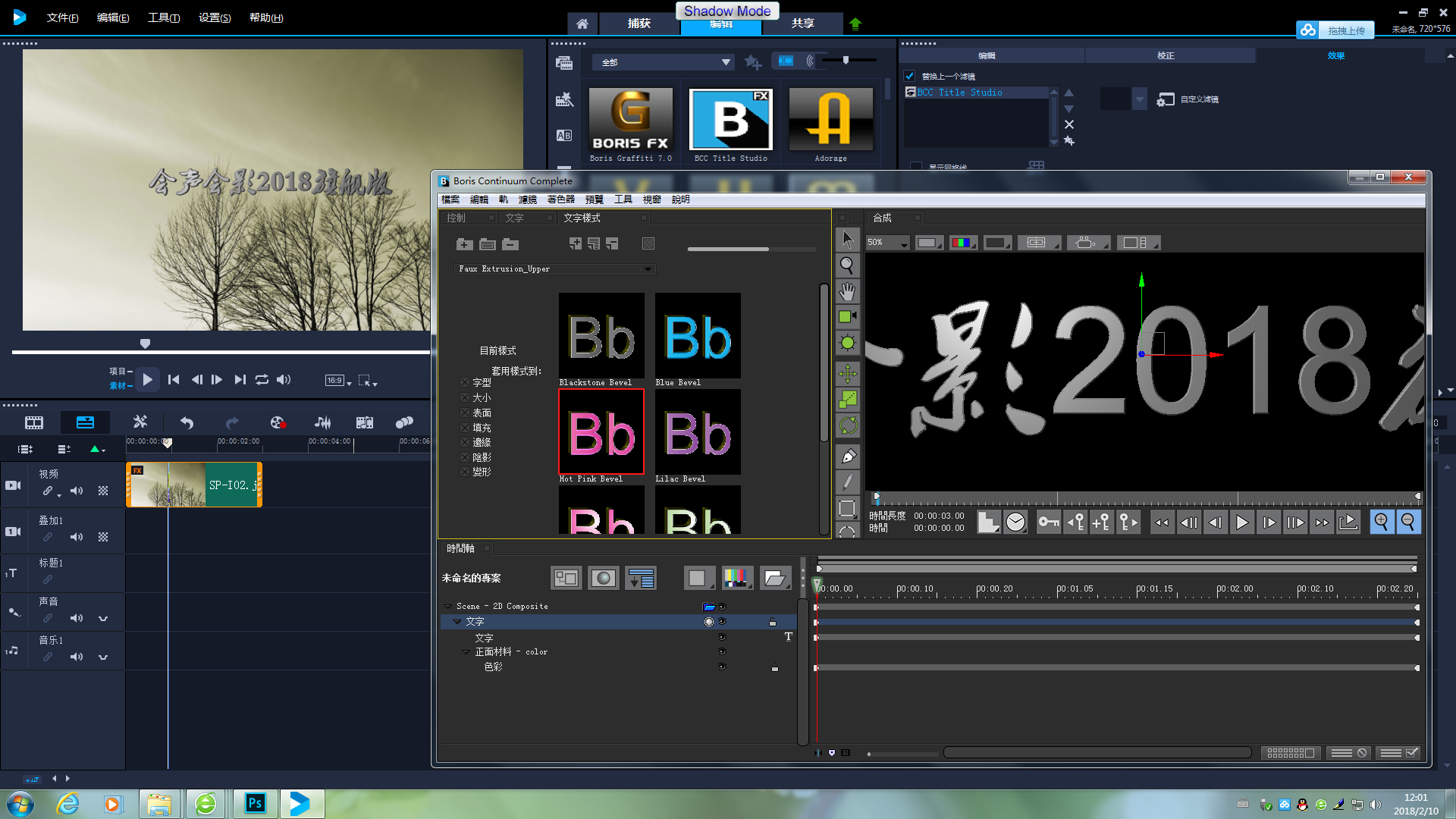Select the green camera tool
1456x819 pixels.
pos(848,317)
